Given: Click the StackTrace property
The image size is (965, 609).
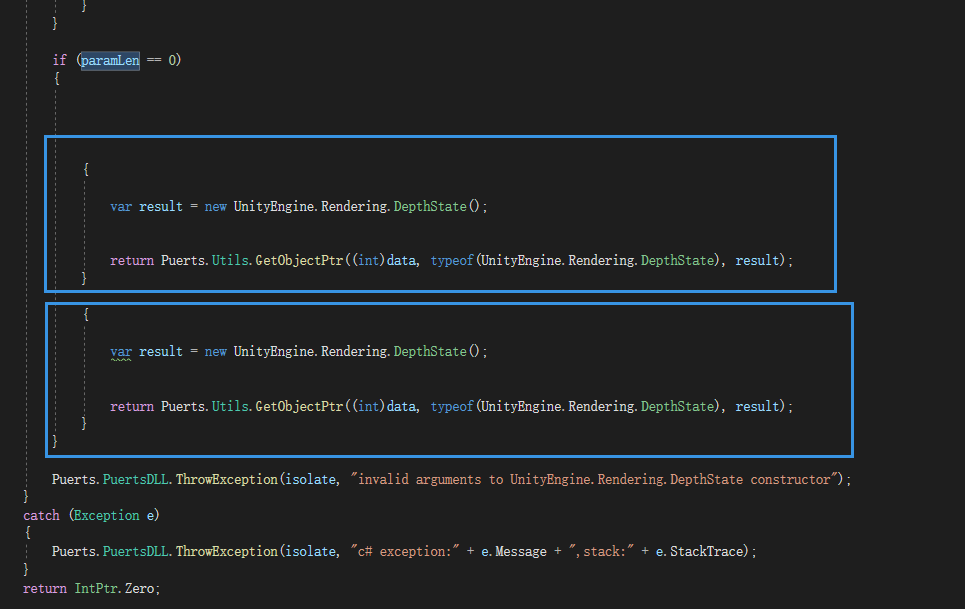Looking at the screenshot, I should [x=707, y=552].
